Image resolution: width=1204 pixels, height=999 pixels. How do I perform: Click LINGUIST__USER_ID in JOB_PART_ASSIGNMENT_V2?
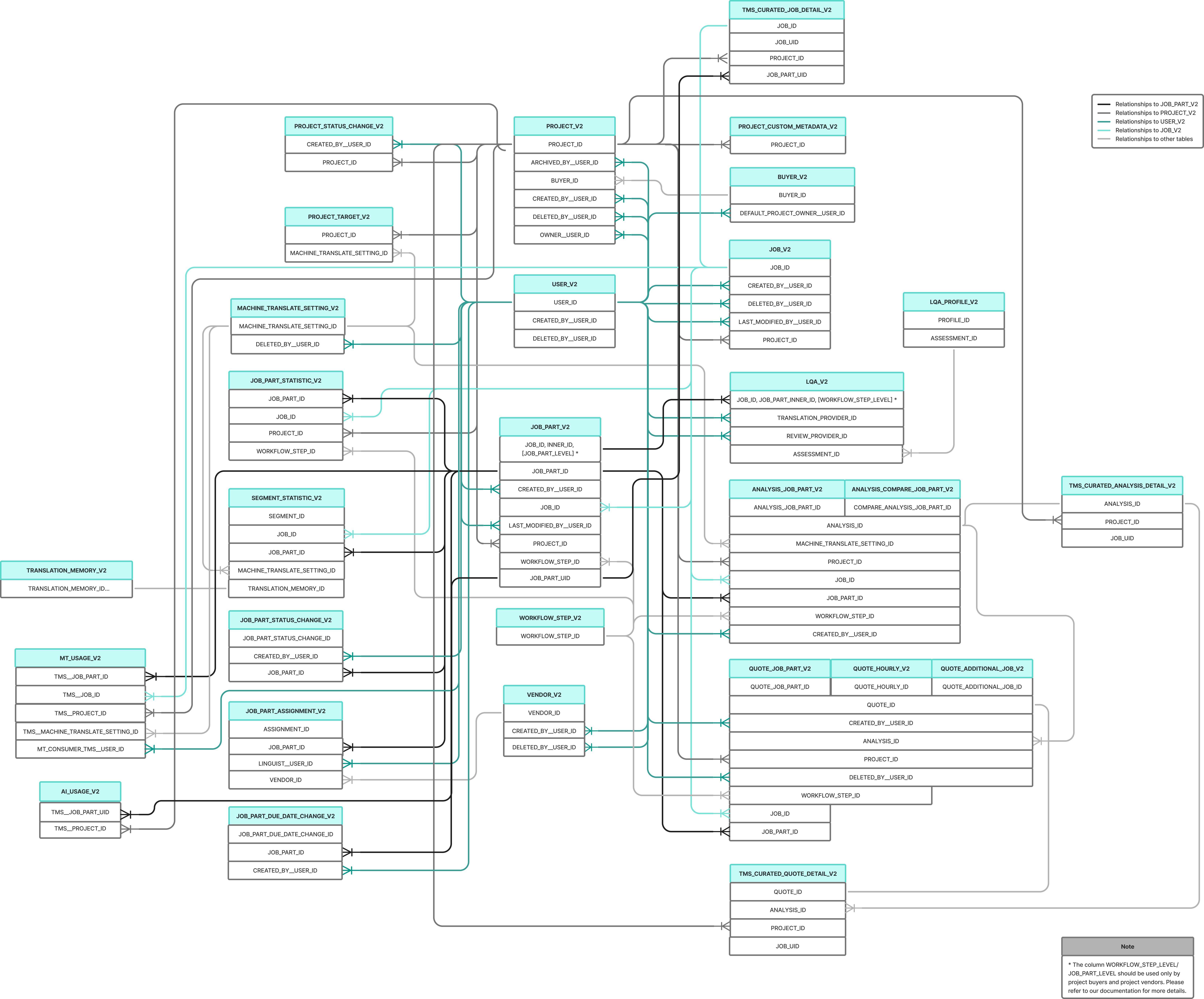(286, 763)
